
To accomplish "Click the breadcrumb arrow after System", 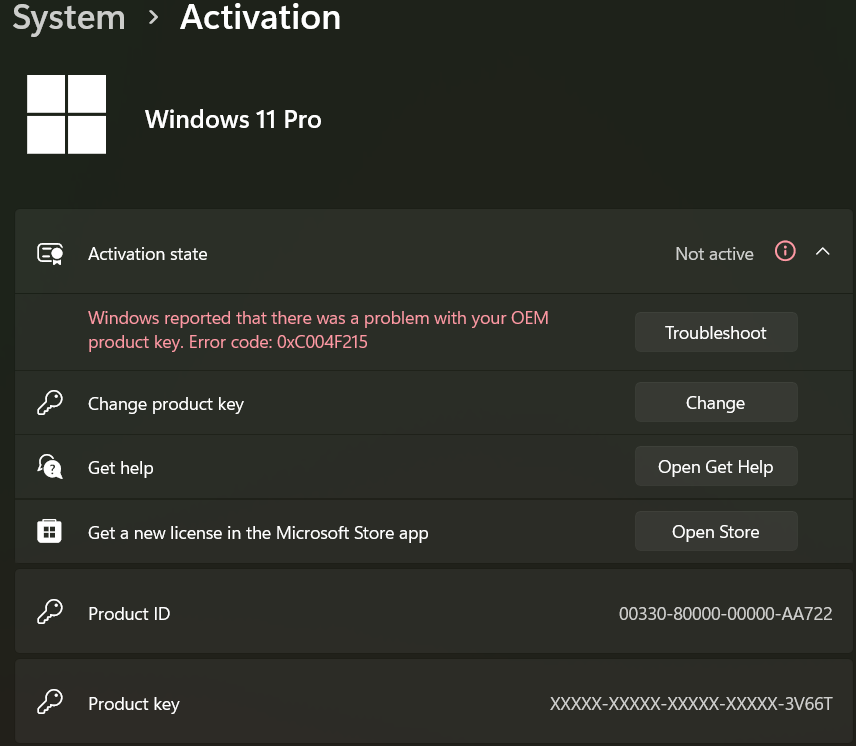I will pyautogui.click(x=153, y=18).
